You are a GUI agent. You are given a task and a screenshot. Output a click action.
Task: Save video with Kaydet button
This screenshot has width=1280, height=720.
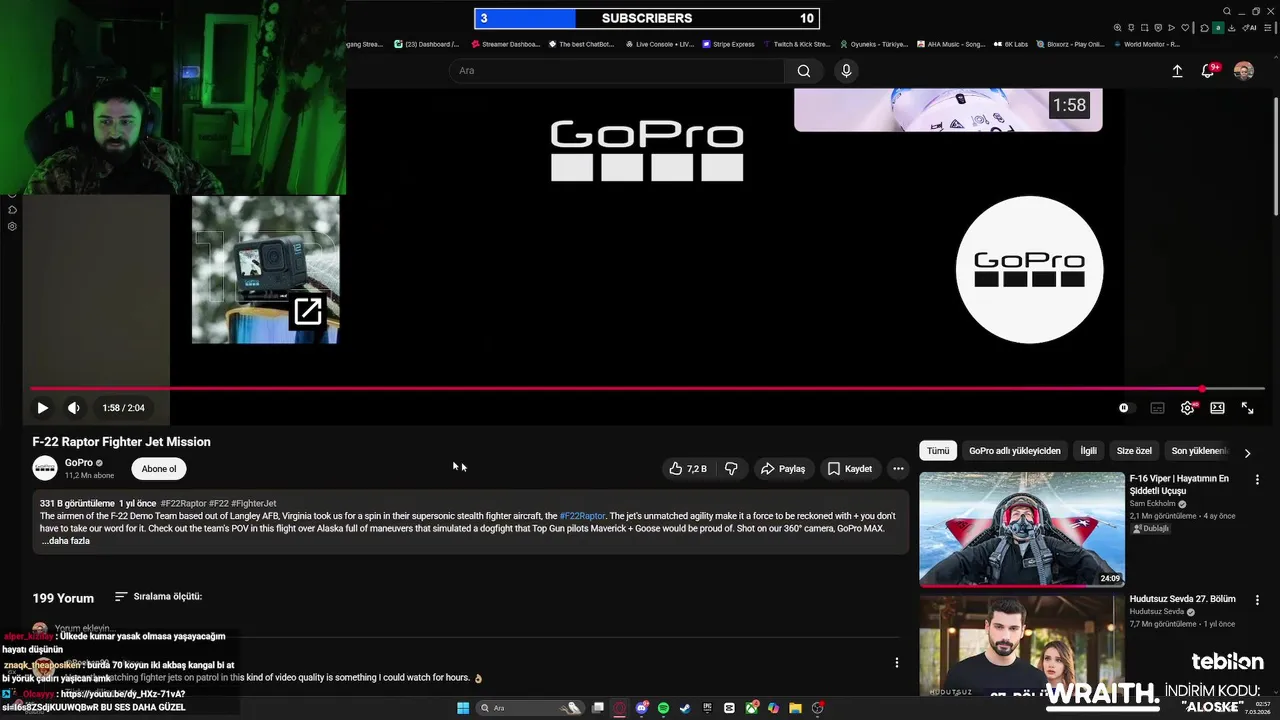pos(849,469)
